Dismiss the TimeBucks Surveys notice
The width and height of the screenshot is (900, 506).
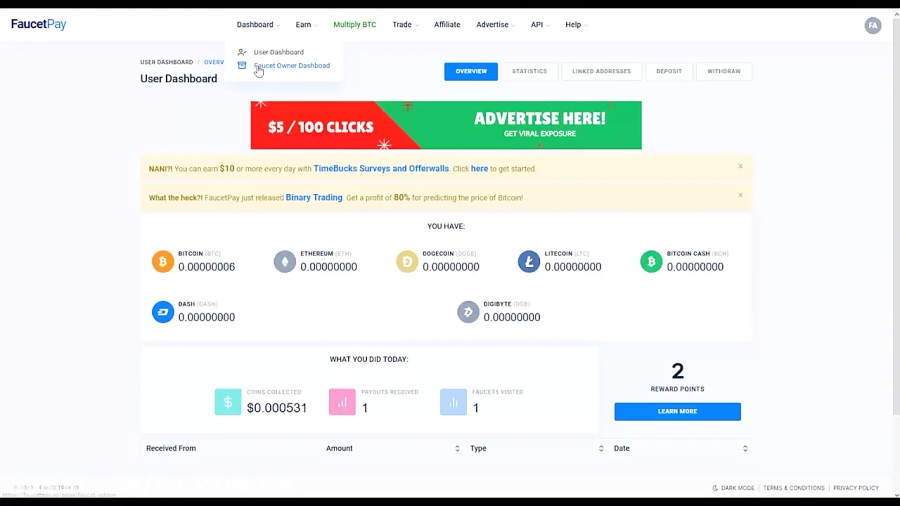click(x=740, y=166)
